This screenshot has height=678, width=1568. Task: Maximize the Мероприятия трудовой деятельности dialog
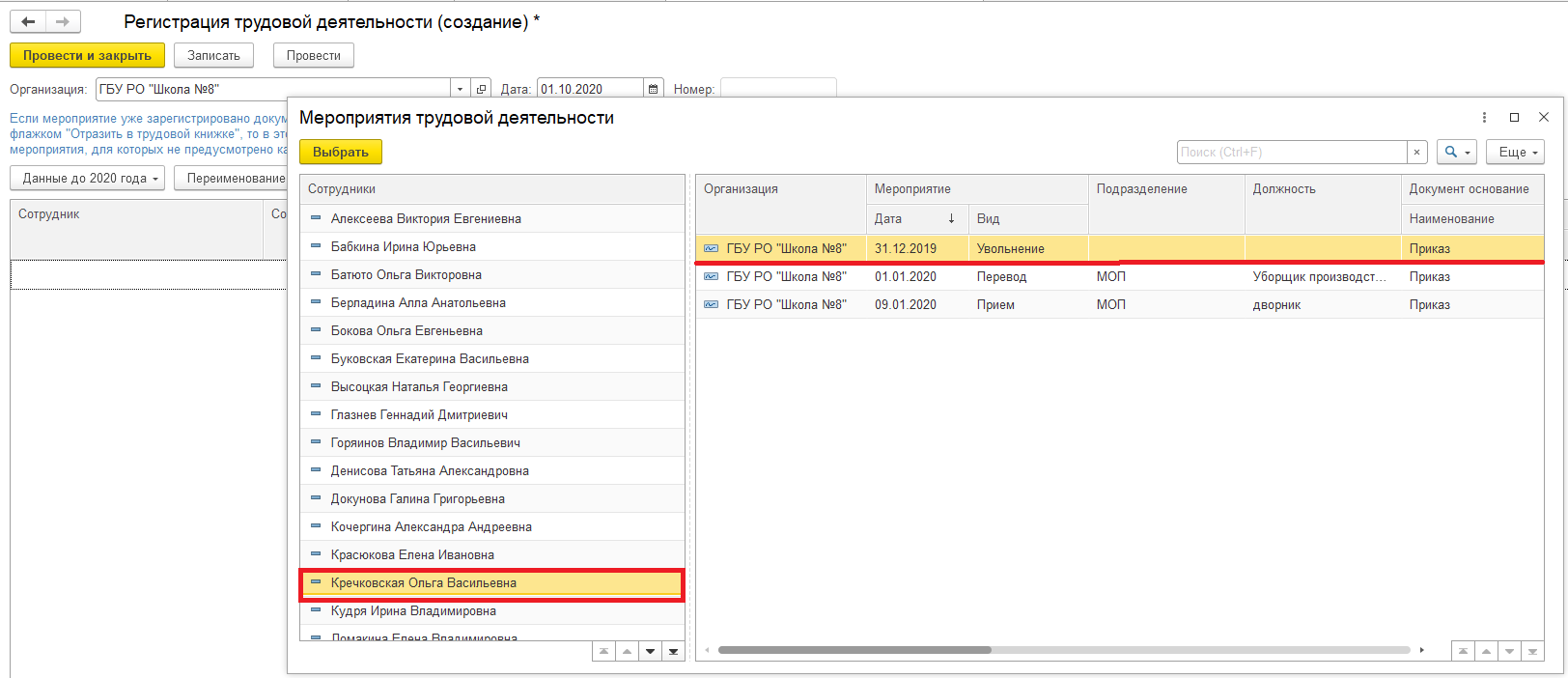click(x=1514, y=117)
